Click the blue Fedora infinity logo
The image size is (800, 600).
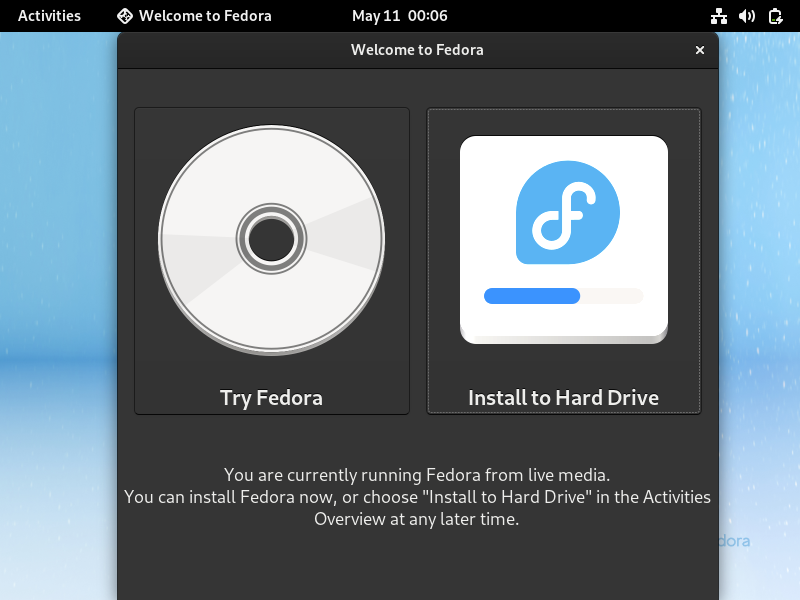coord(563,211)
